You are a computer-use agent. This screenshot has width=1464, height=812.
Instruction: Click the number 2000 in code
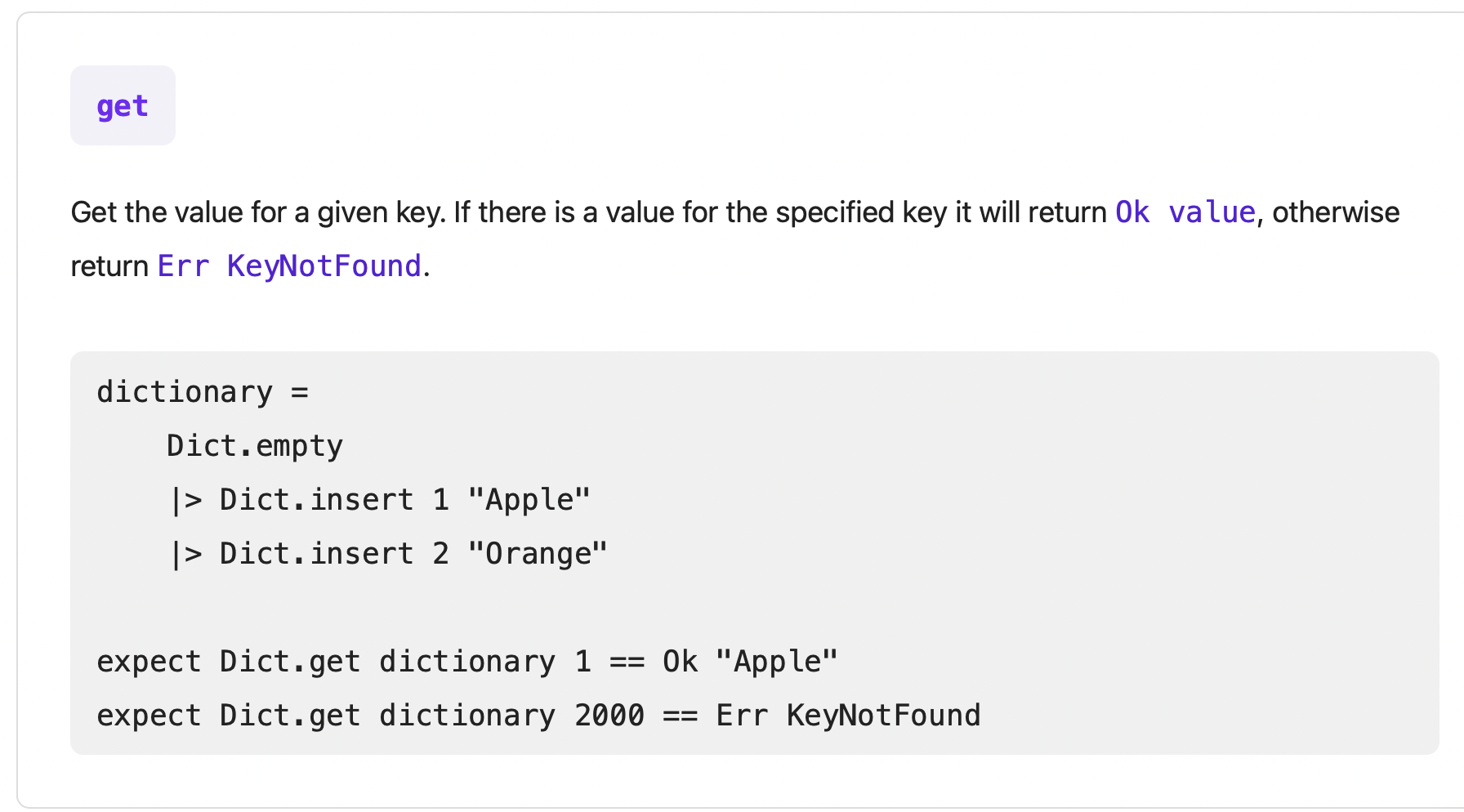[x=609, y=716]
